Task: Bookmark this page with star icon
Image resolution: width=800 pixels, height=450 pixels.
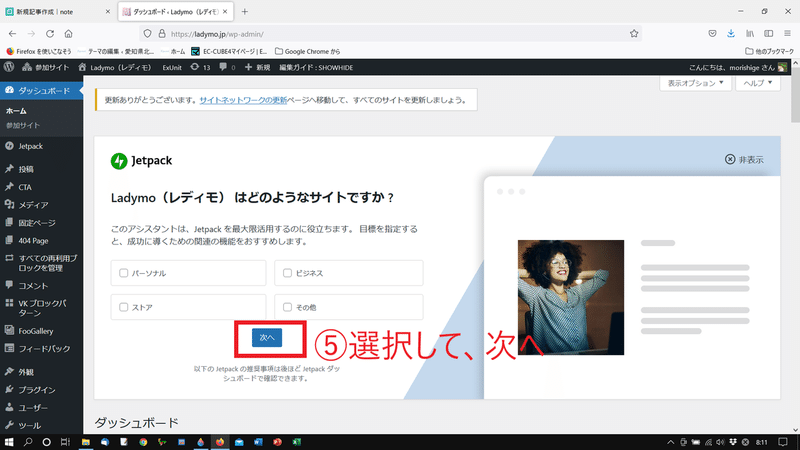Action: click(634, 34)
